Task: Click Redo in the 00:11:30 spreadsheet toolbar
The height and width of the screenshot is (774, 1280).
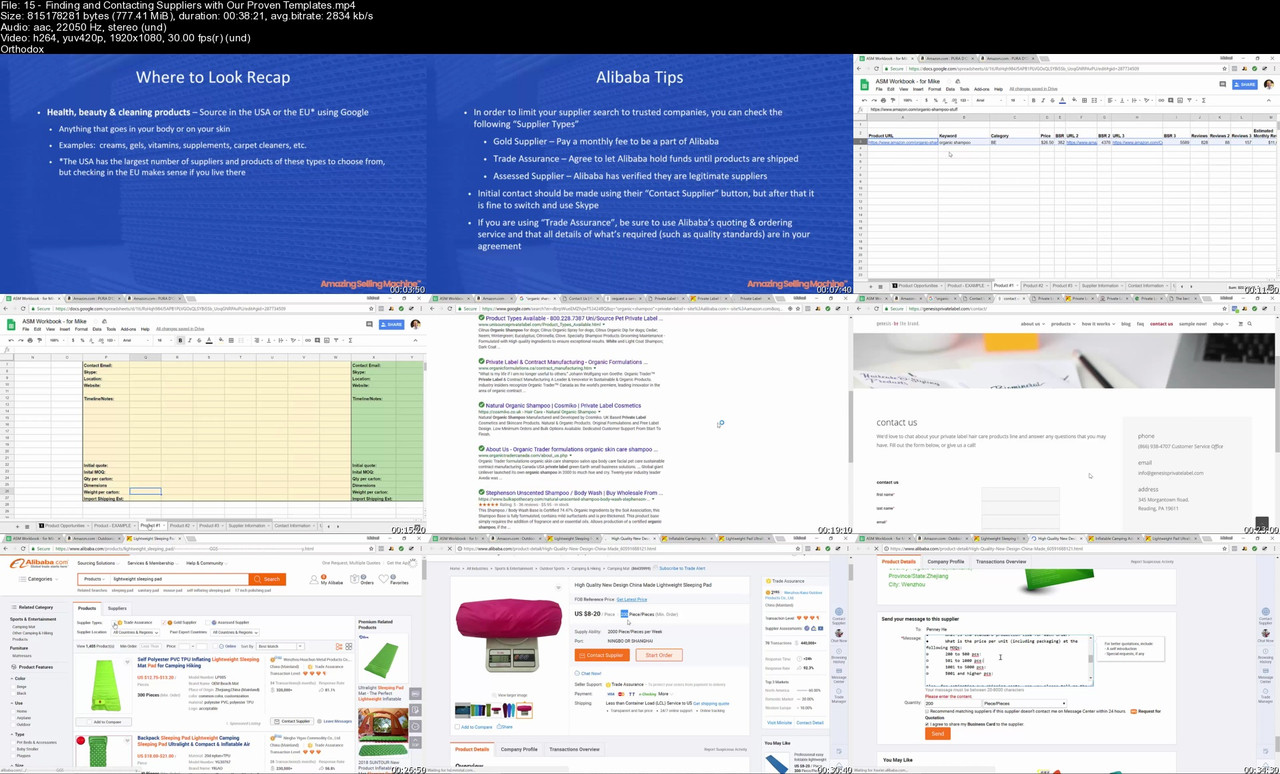Action: 874,100
